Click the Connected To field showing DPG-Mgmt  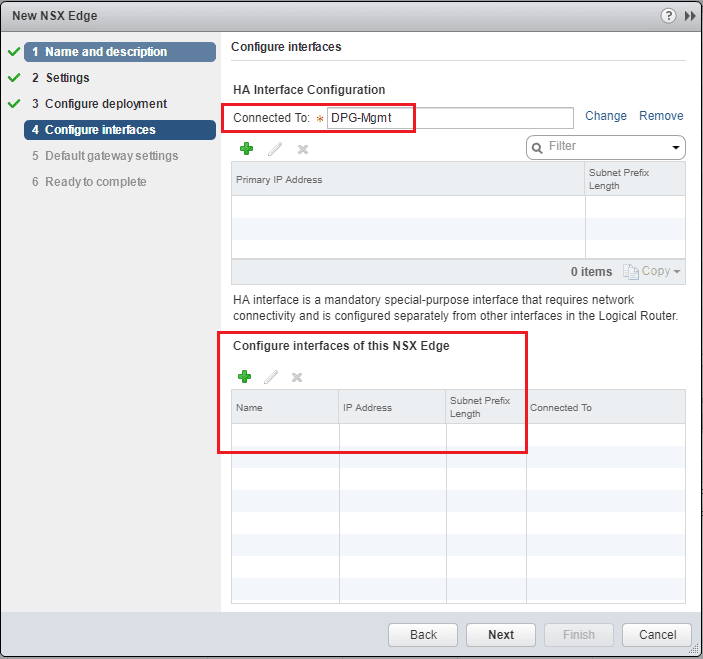point(450,118)
